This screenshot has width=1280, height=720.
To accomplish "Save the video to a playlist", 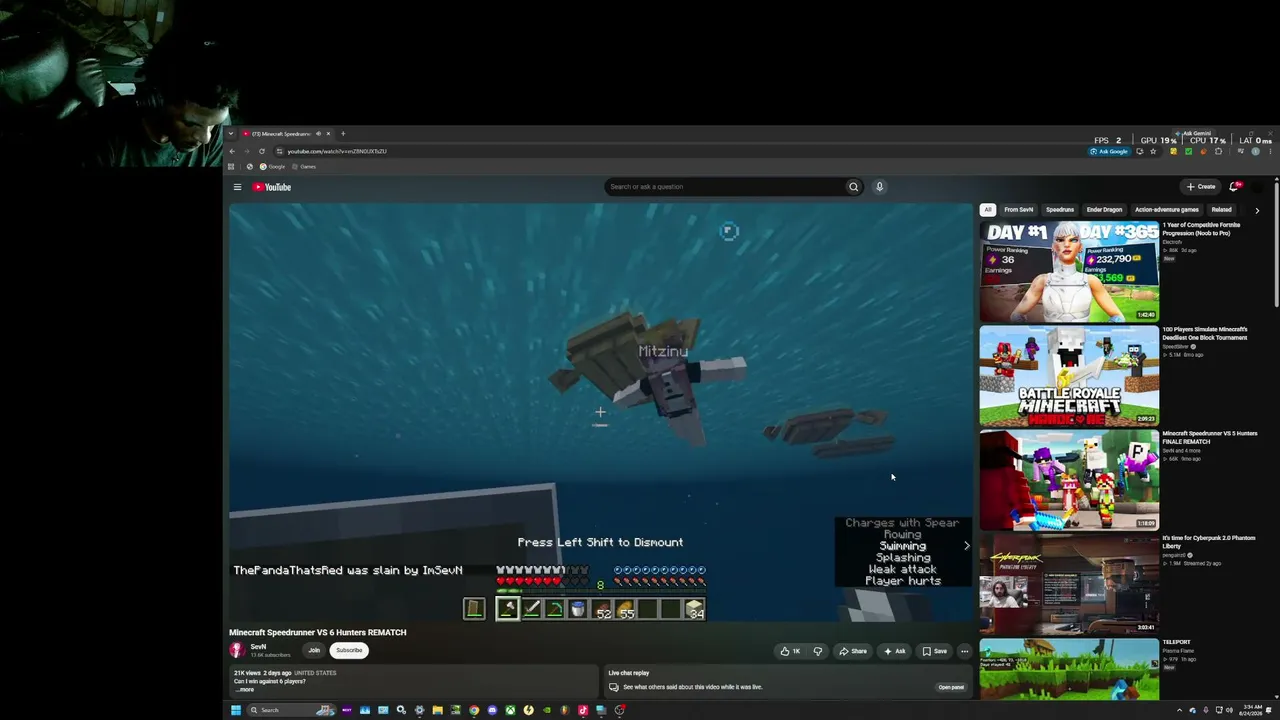I will tap(934, 651).
